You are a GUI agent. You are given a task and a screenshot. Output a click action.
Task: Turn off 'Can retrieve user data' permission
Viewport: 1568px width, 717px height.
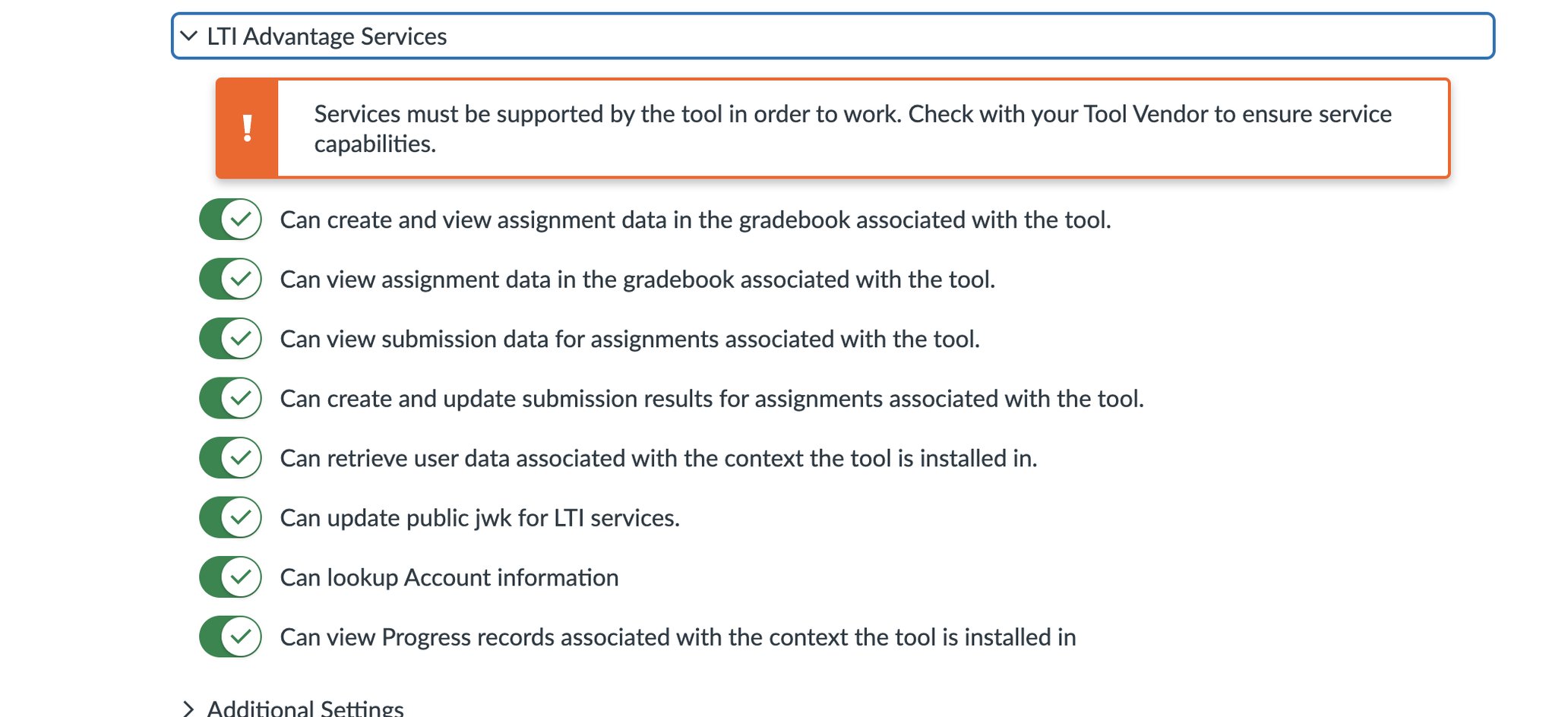(x=230, y=458)
